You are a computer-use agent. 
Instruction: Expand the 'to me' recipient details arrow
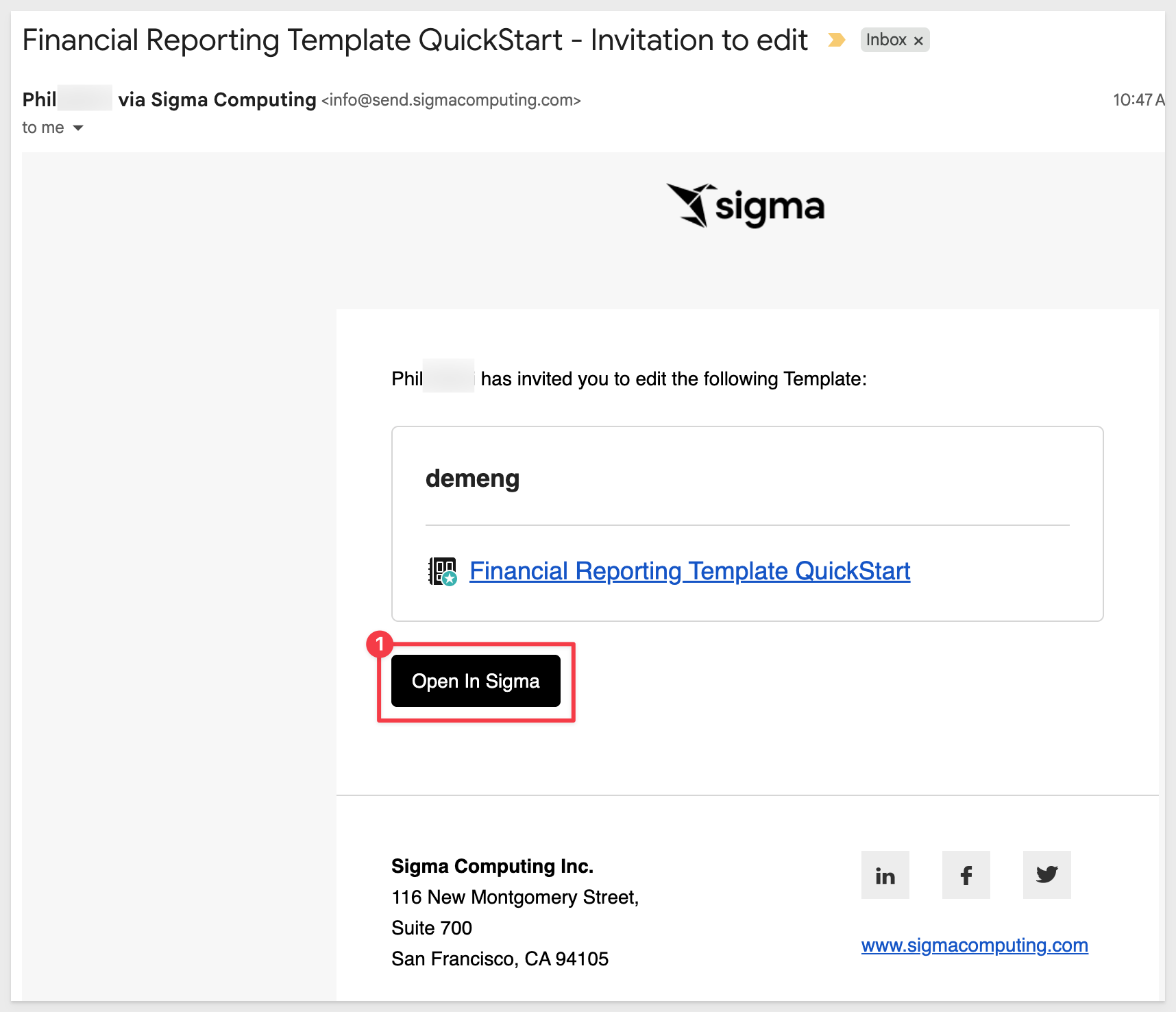coord(78,128)
